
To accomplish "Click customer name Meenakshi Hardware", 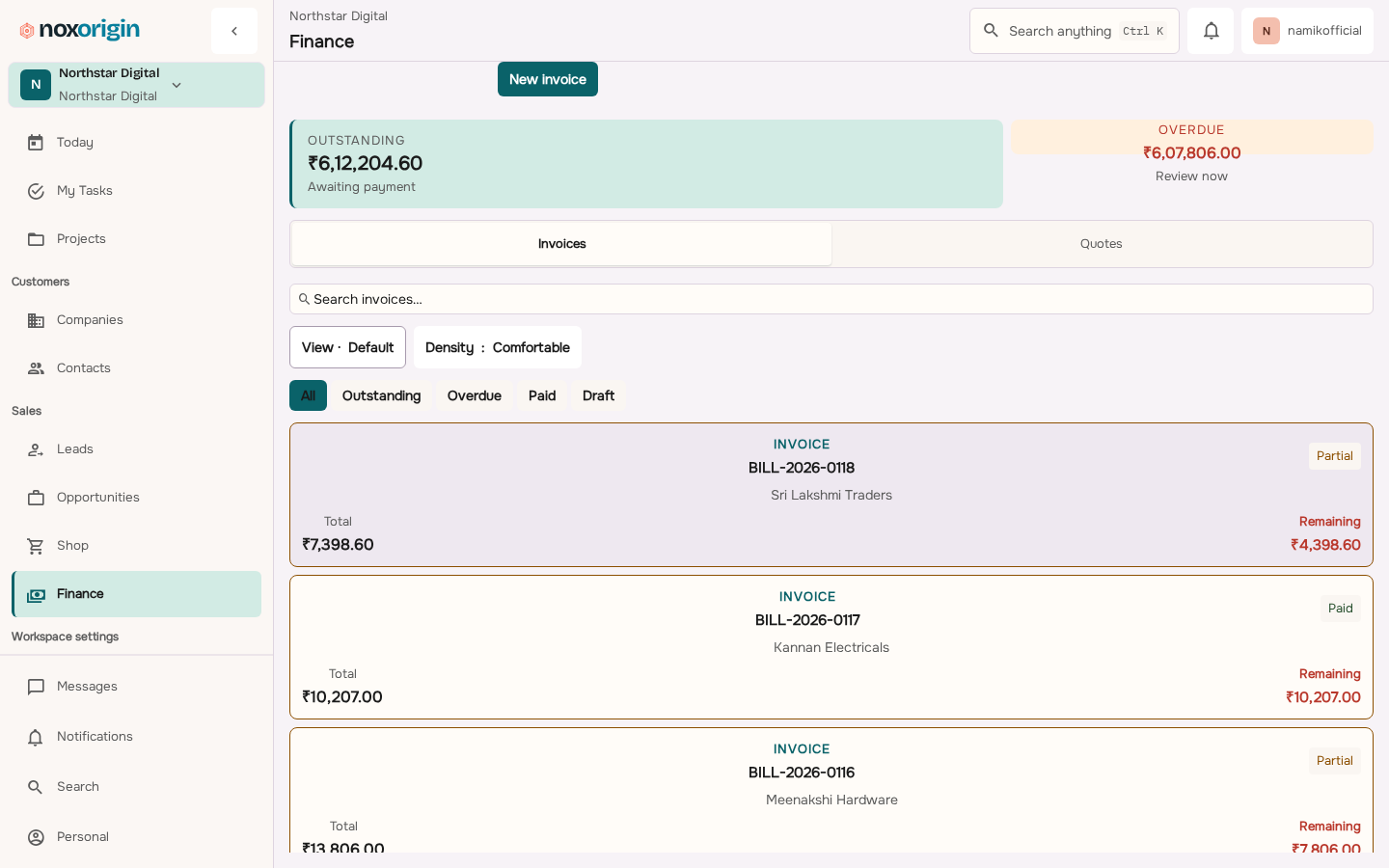I will 831,800.
